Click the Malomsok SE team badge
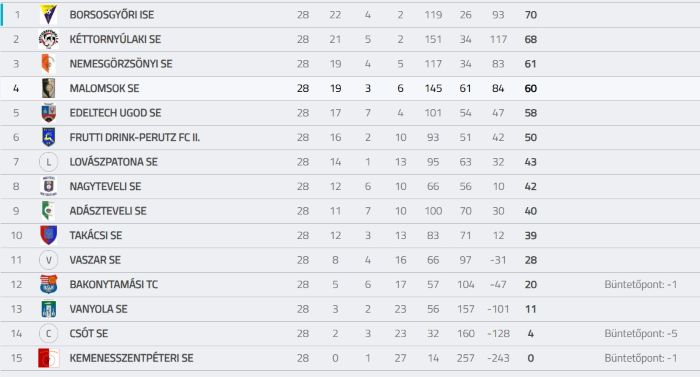700x377 pixels. pos(48,88)
